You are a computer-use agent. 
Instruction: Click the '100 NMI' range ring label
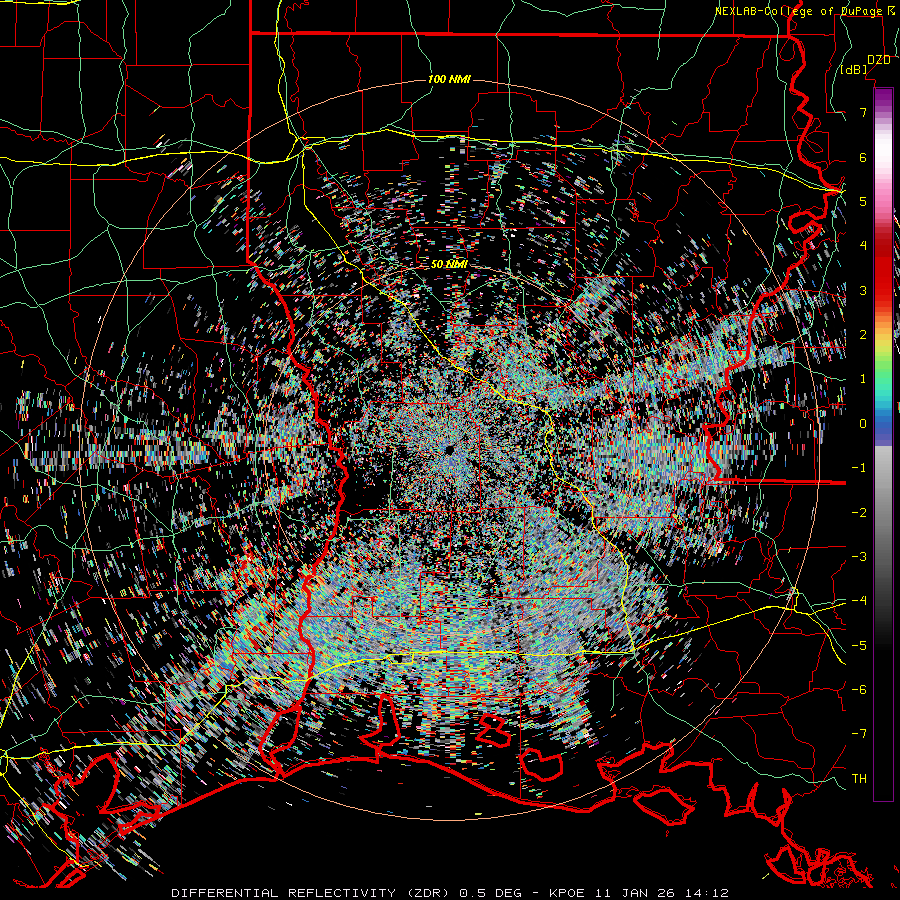pos(449,79)
